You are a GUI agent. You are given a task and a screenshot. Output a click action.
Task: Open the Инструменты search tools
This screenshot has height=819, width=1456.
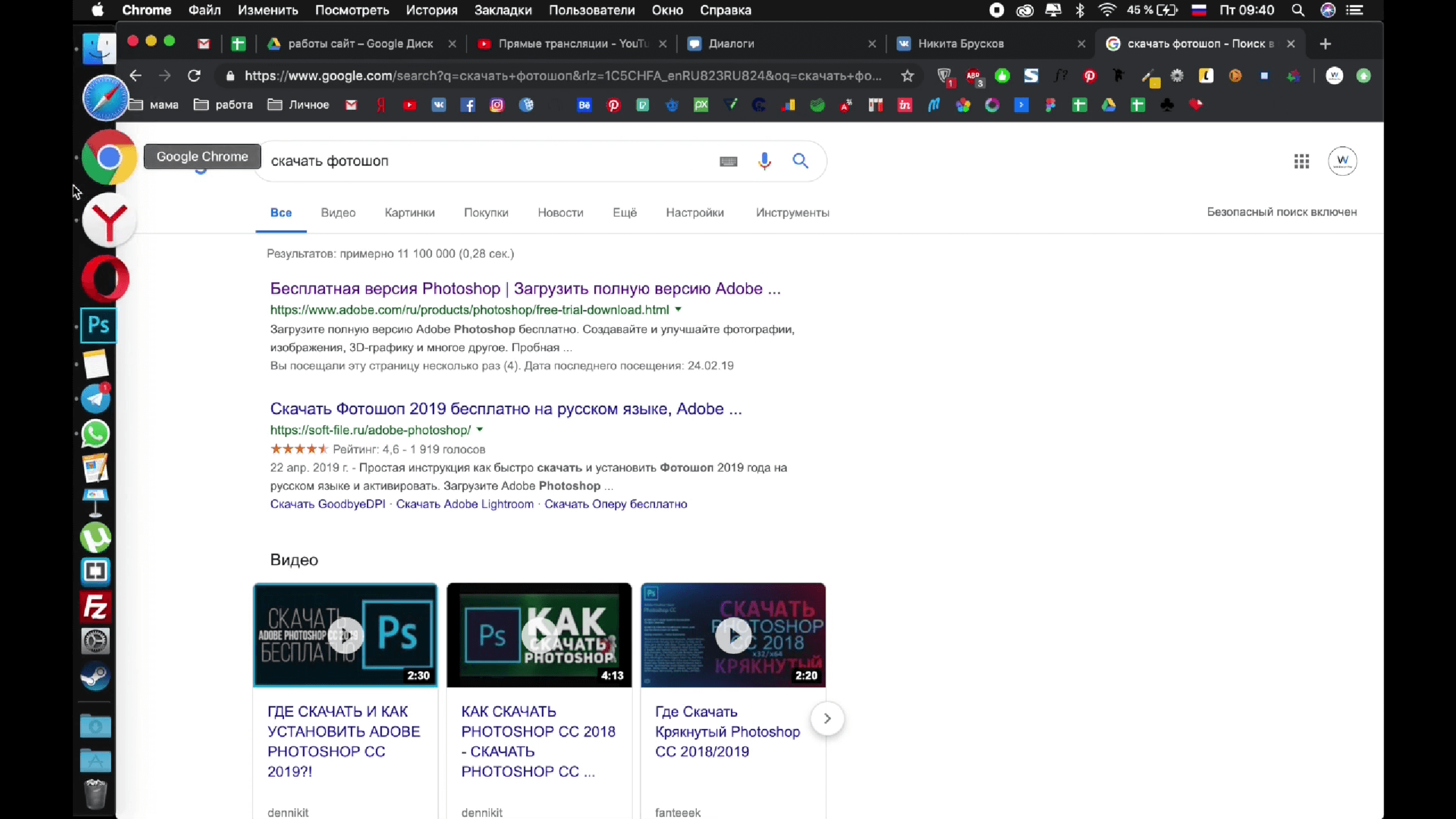(x=793, y=212)
